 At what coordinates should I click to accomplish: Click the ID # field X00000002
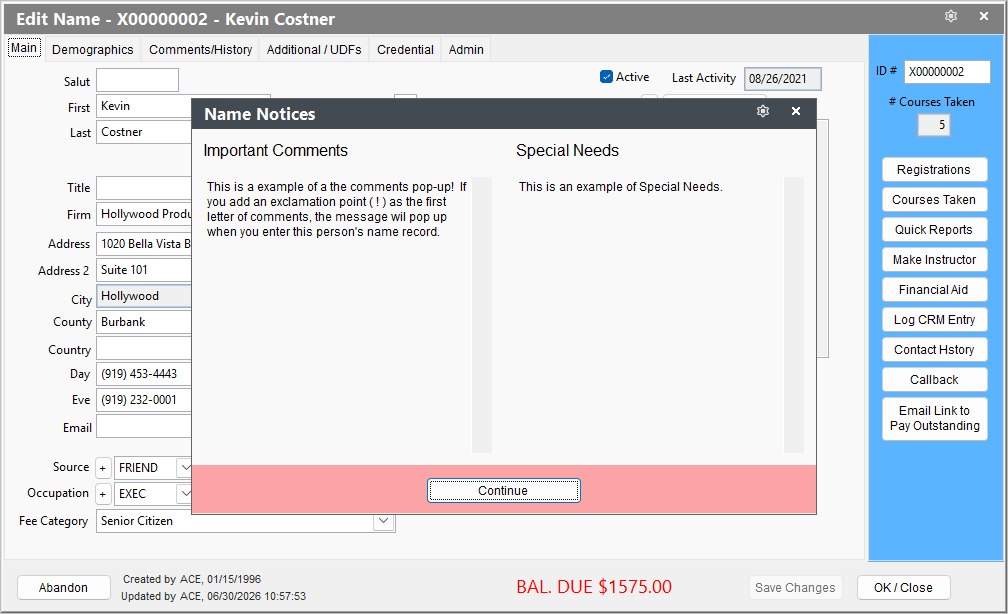point(947,72)
